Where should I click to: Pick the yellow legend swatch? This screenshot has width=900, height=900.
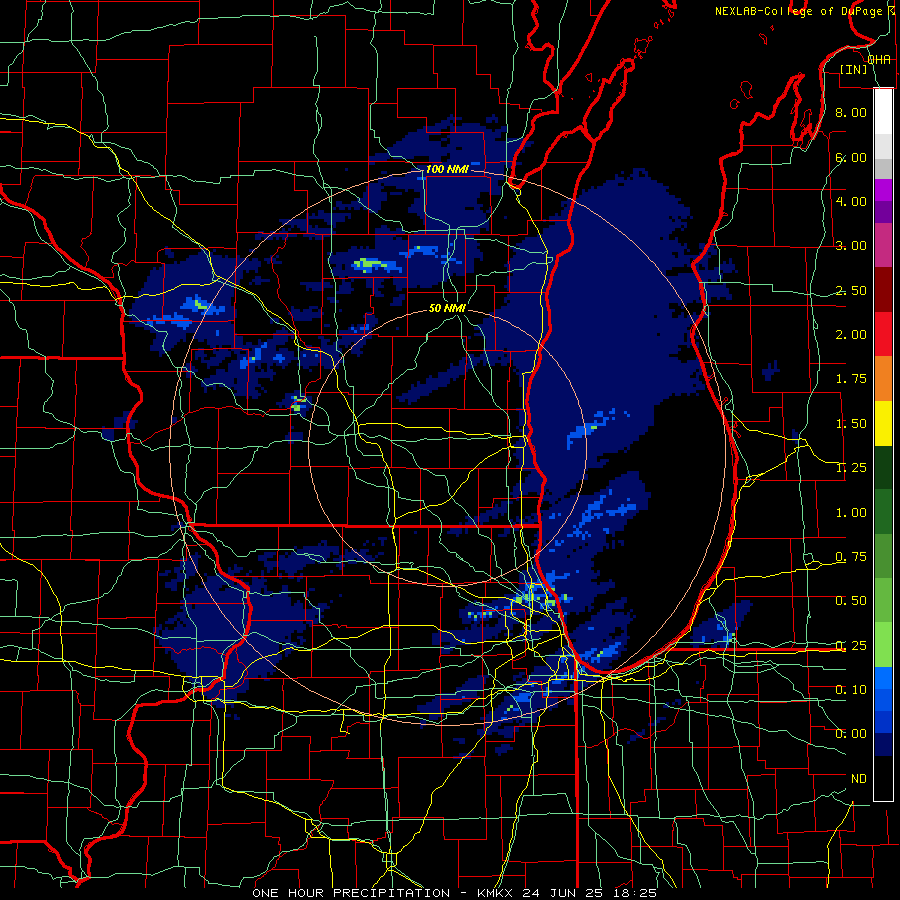click(883, 423)
